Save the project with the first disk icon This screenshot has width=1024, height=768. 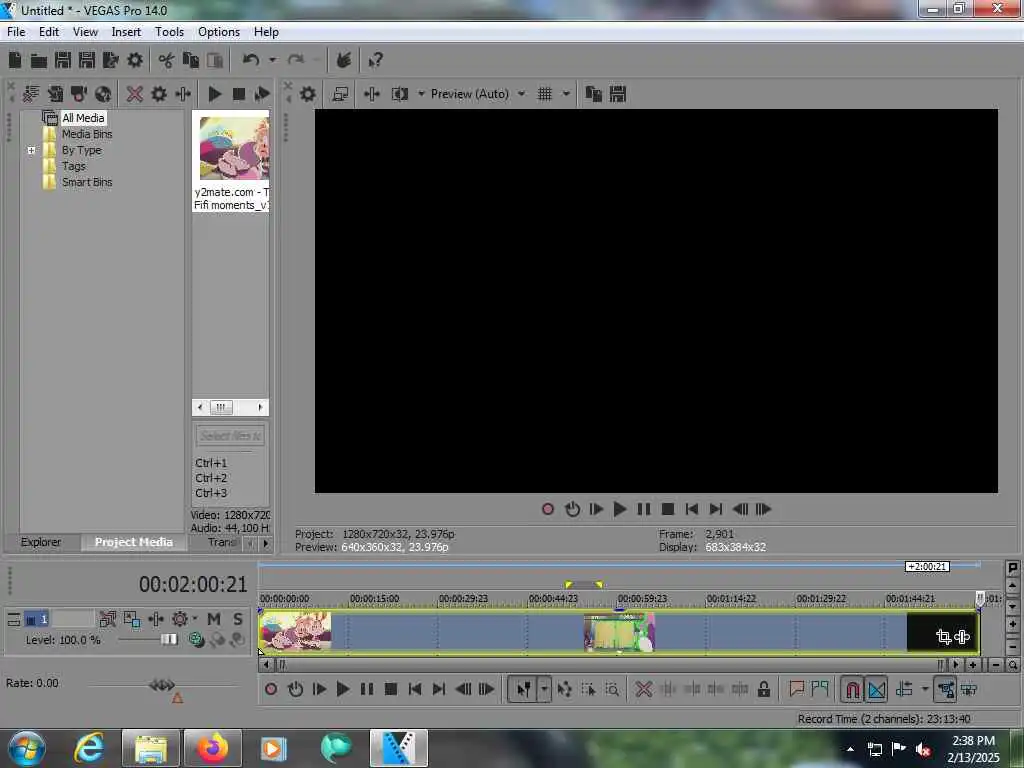pos(63,60)
